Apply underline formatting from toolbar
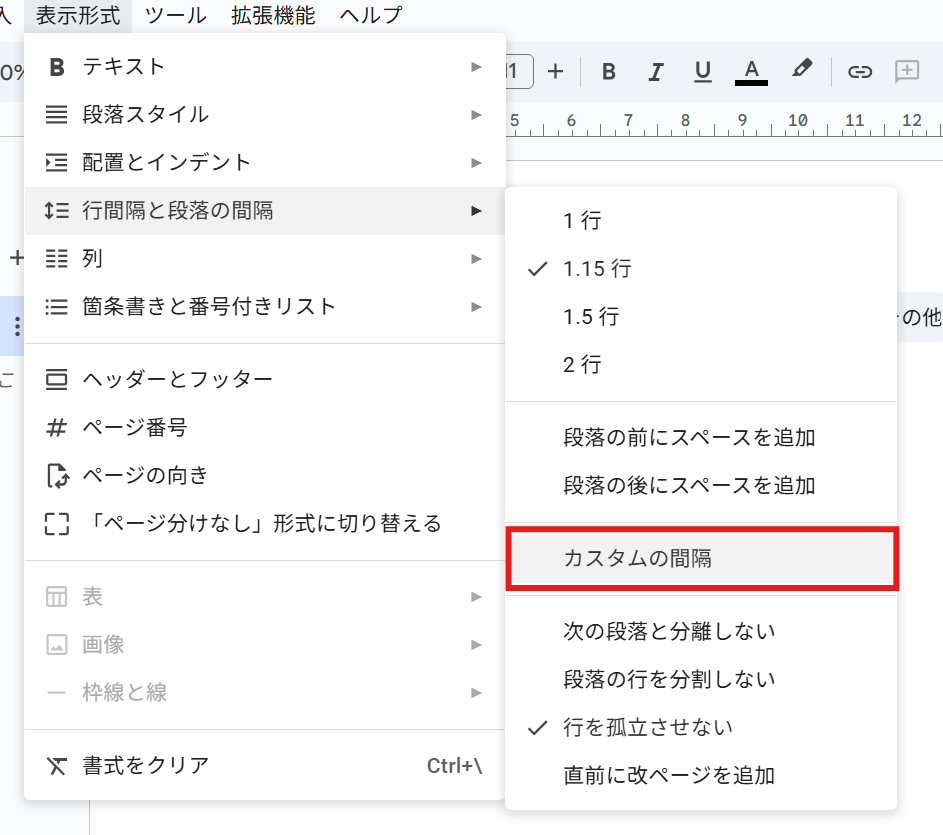This screenshot has width=943, height=835. [703, 71]
